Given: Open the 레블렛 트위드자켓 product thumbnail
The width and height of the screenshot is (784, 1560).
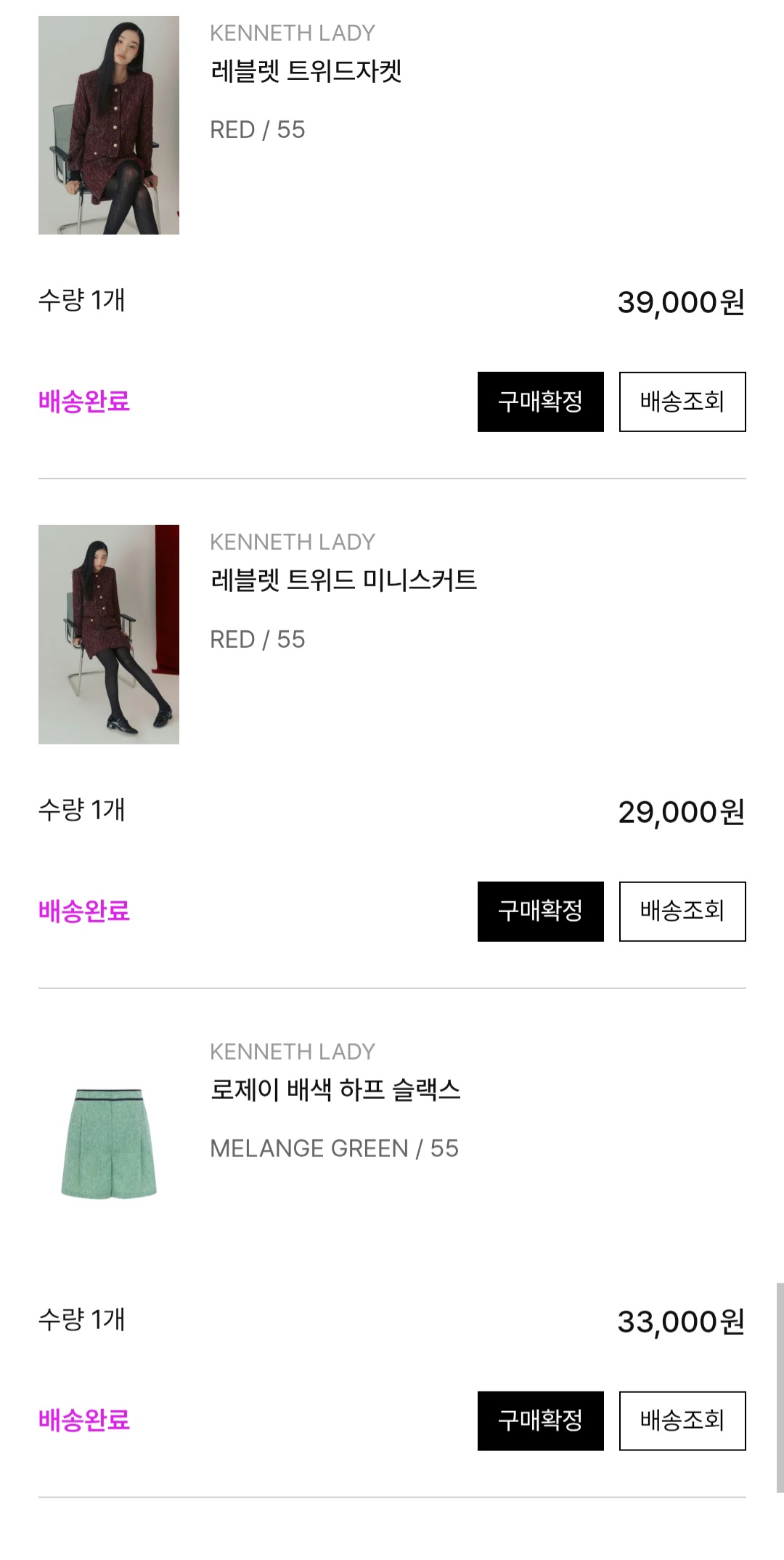Looking at the screenshot, I should (x=109, y=125).
